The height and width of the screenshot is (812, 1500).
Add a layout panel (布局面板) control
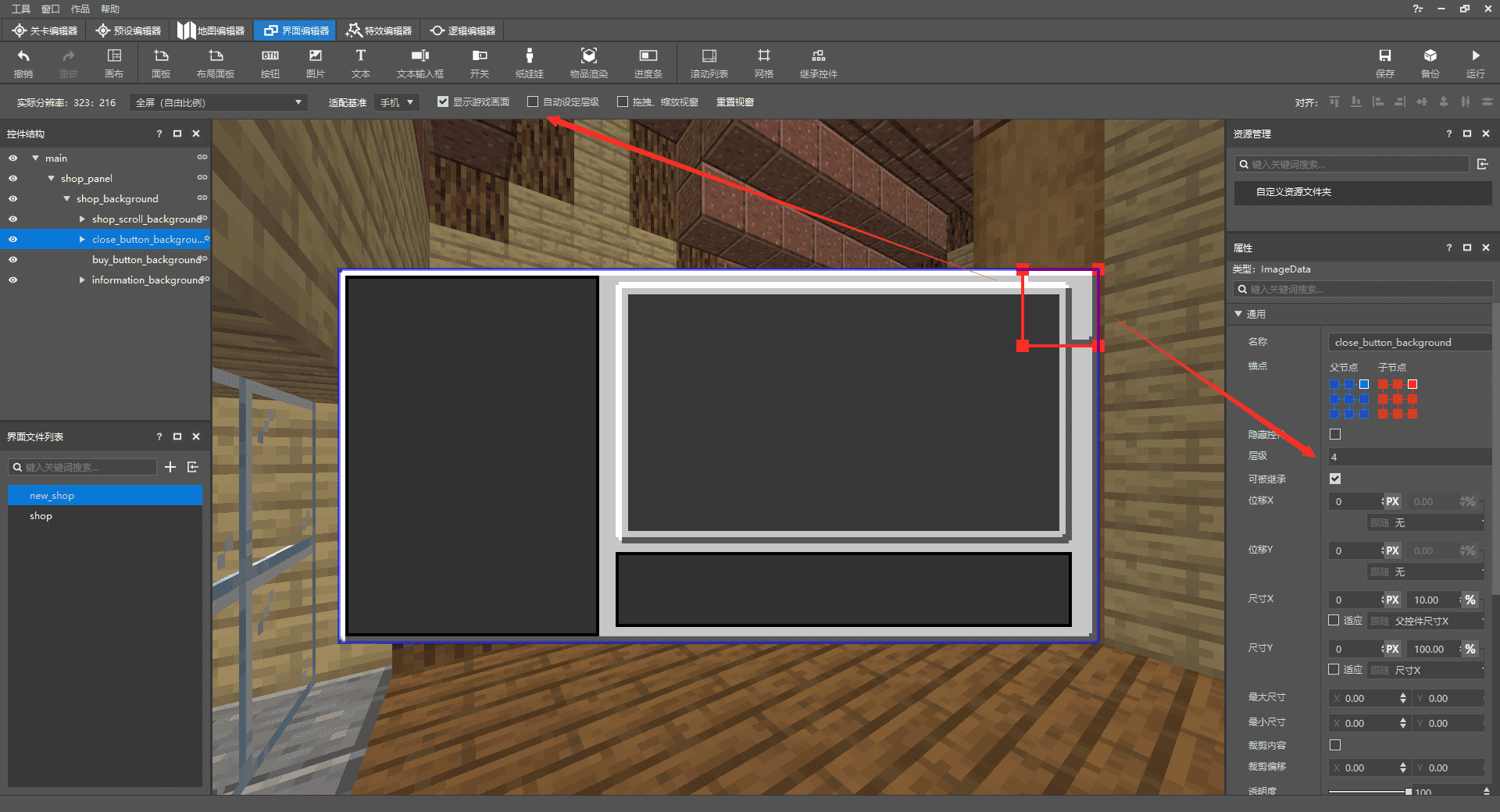[216, 63]
